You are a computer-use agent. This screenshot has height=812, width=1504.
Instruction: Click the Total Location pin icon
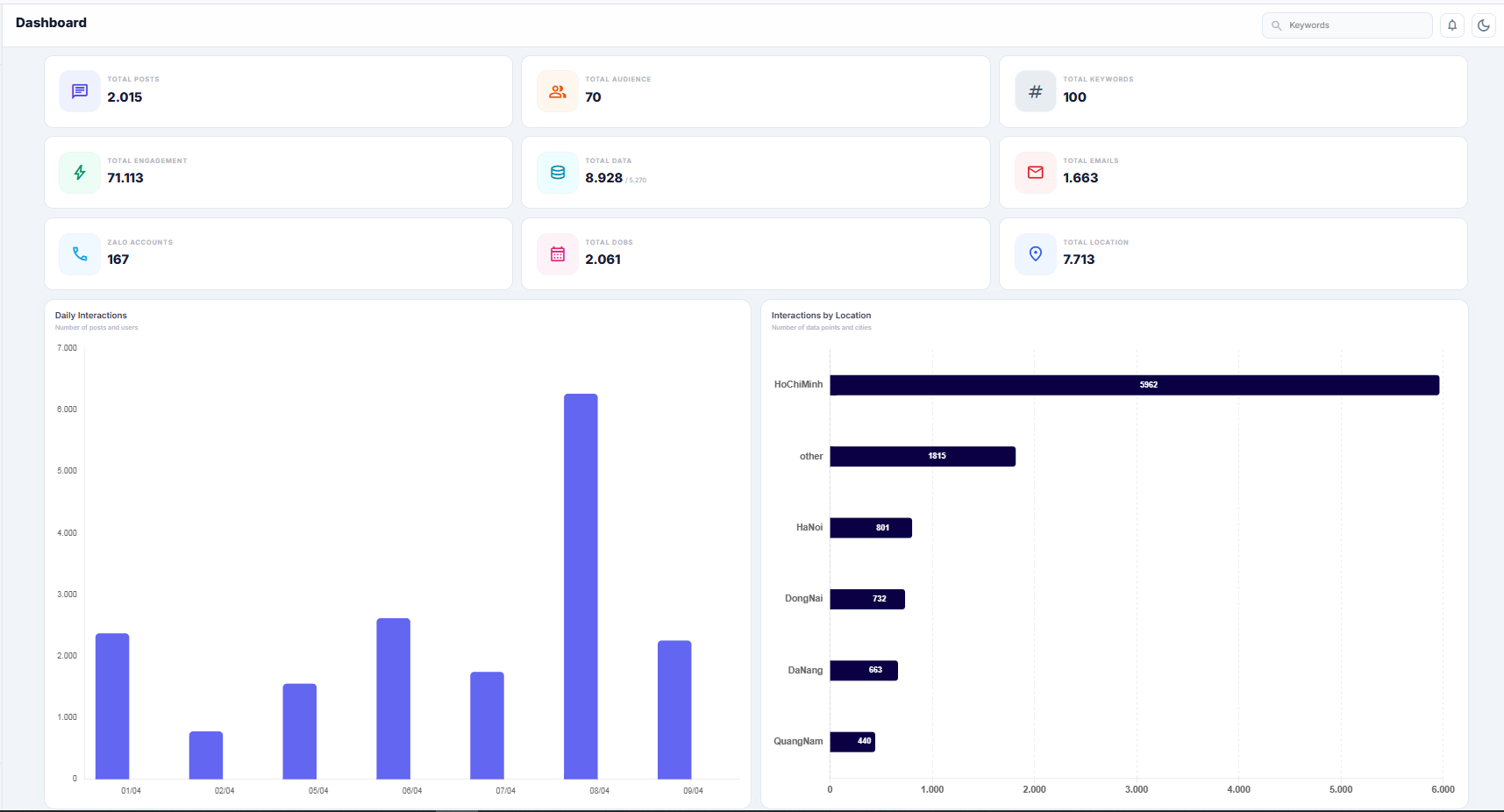click(1036, 254)
